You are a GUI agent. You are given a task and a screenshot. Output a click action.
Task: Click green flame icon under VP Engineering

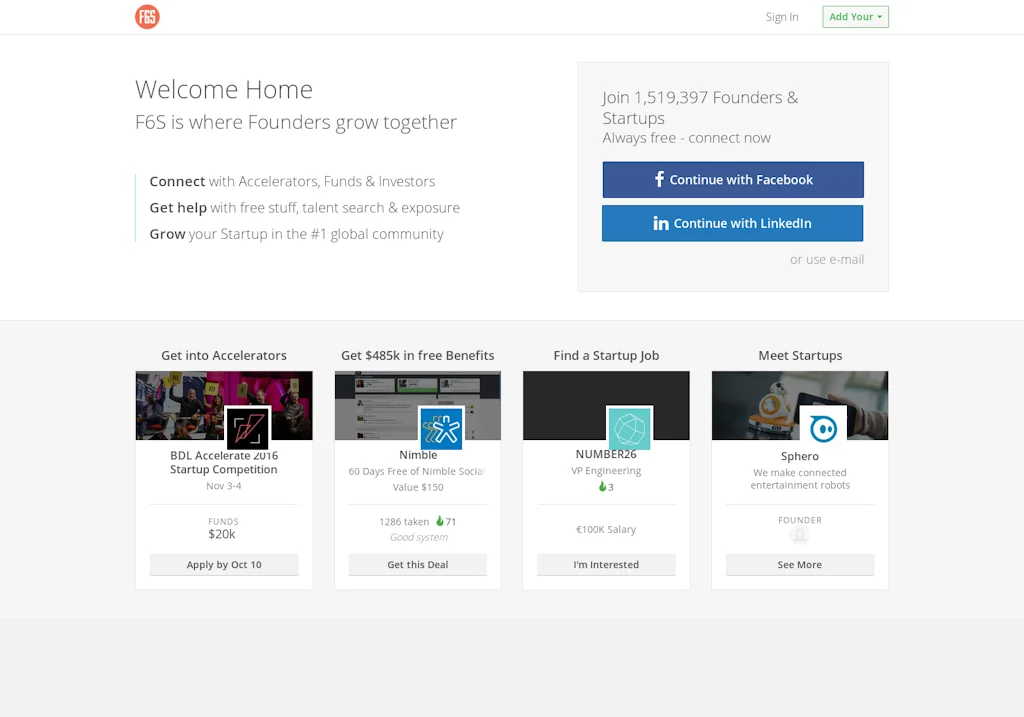[x=602, y=487]
